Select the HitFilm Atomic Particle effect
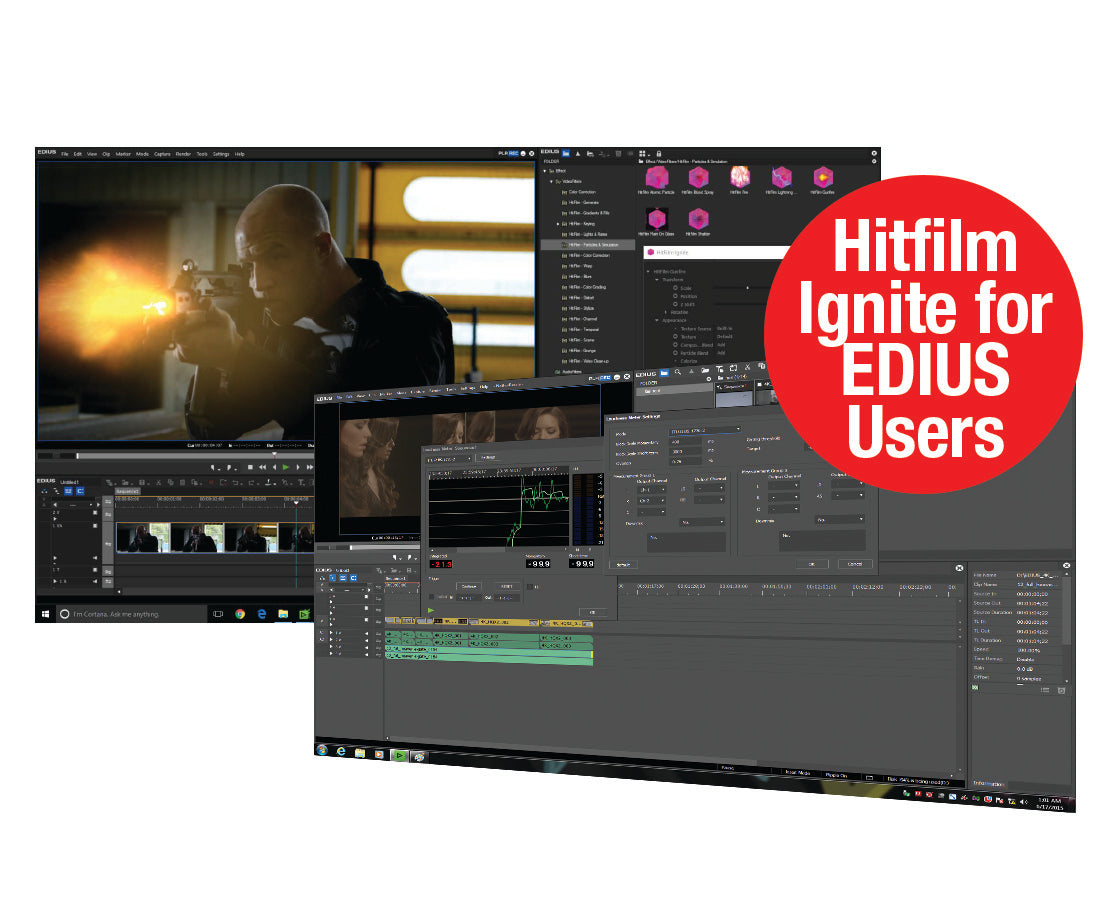 [657, 177]
